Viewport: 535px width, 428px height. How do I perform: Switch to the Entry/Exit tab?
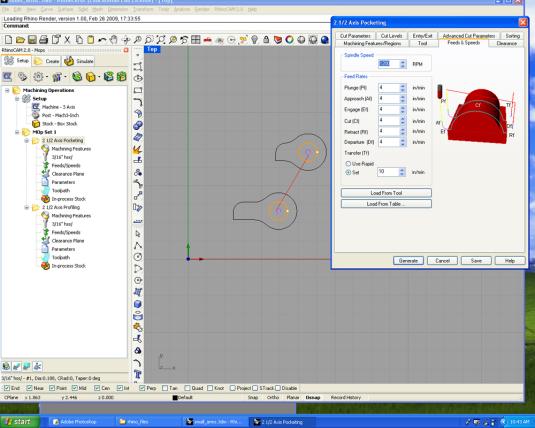tap(422, 36)
